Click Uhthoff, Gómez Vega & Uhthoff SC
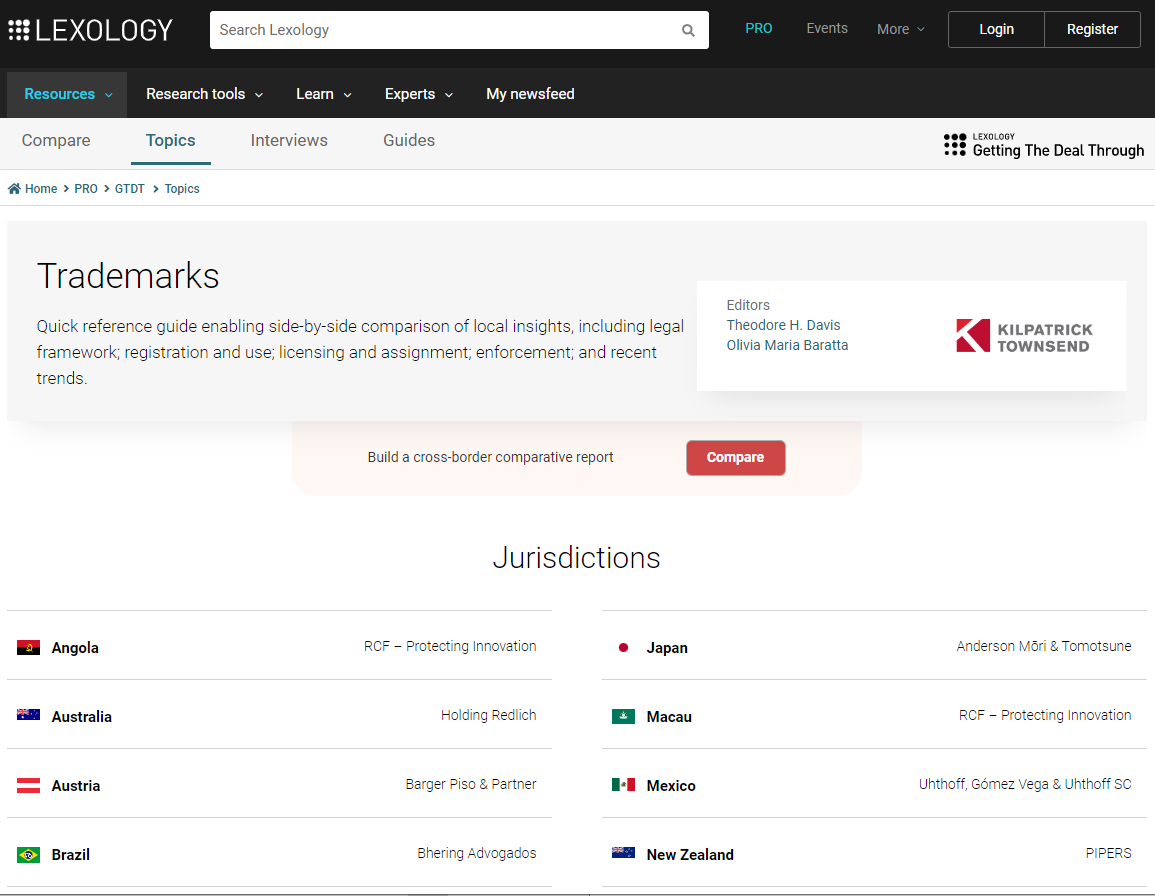The image size is (1155, 896). (1025, 784)
